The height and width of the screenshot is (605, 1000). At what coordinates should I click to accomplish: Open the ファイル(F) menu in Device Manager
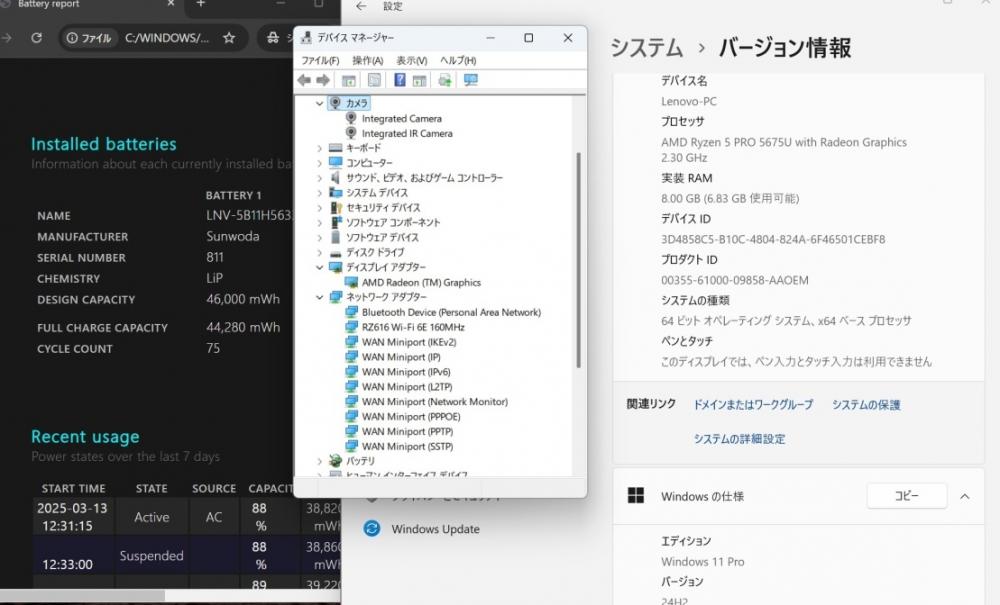pos(320,60)
